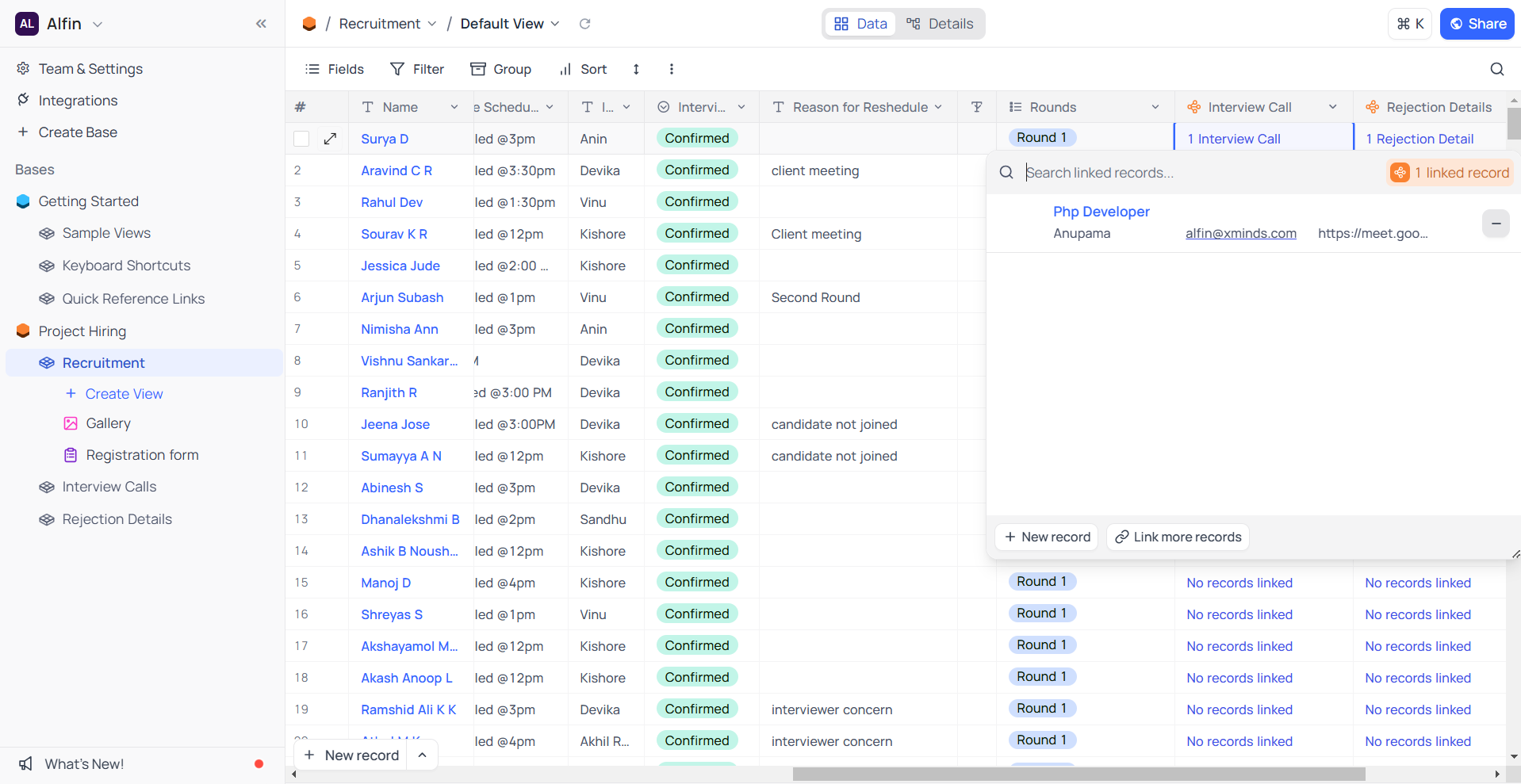Tick the Surya D row checkbox

tap(301, 139)
